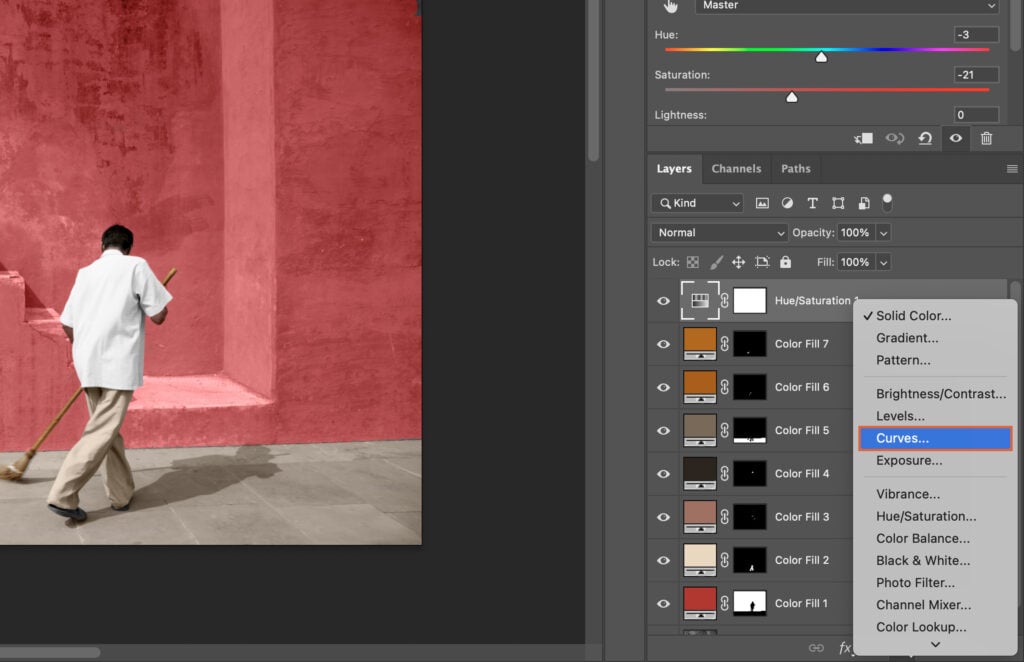The height and width of the screenshot is (662, 1024).
Task: Clip the adjustment to the layer below
Action: point(866,138)
